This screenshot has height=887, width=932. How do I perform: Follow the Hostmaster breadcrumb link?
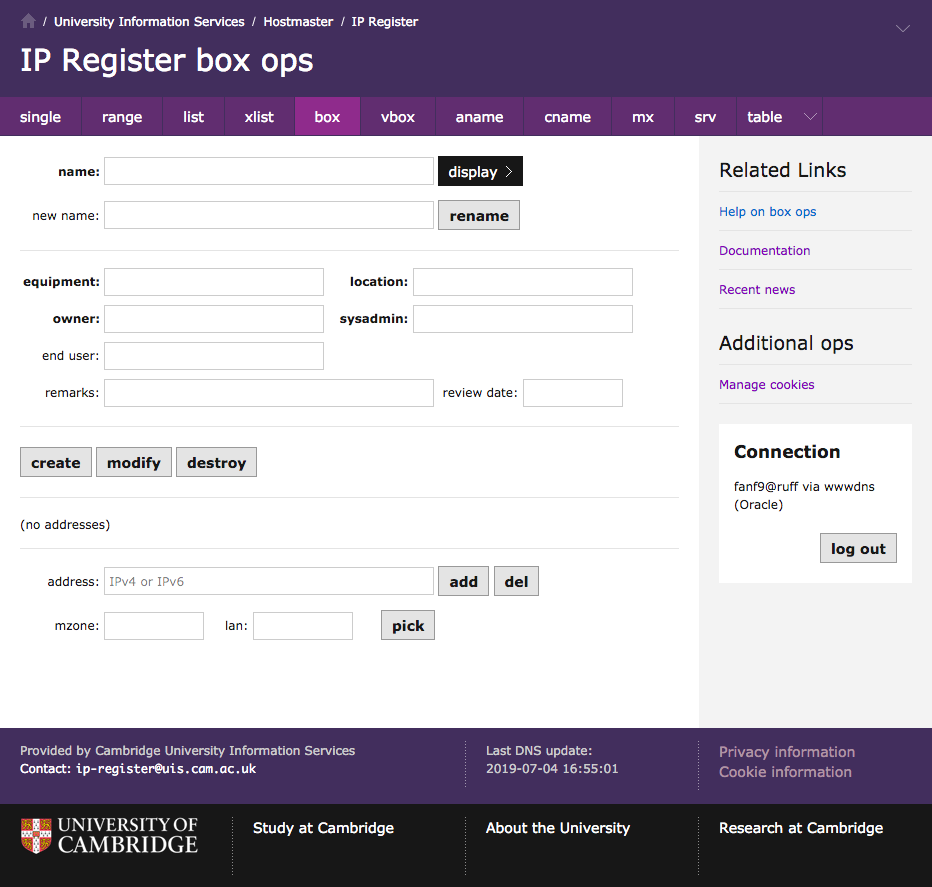[x=298, y=21]
